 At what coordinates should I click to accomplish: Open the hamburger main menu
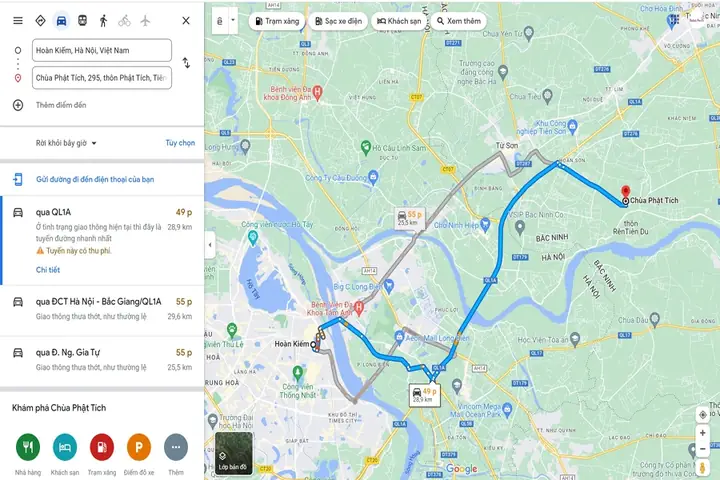[18, 21]
